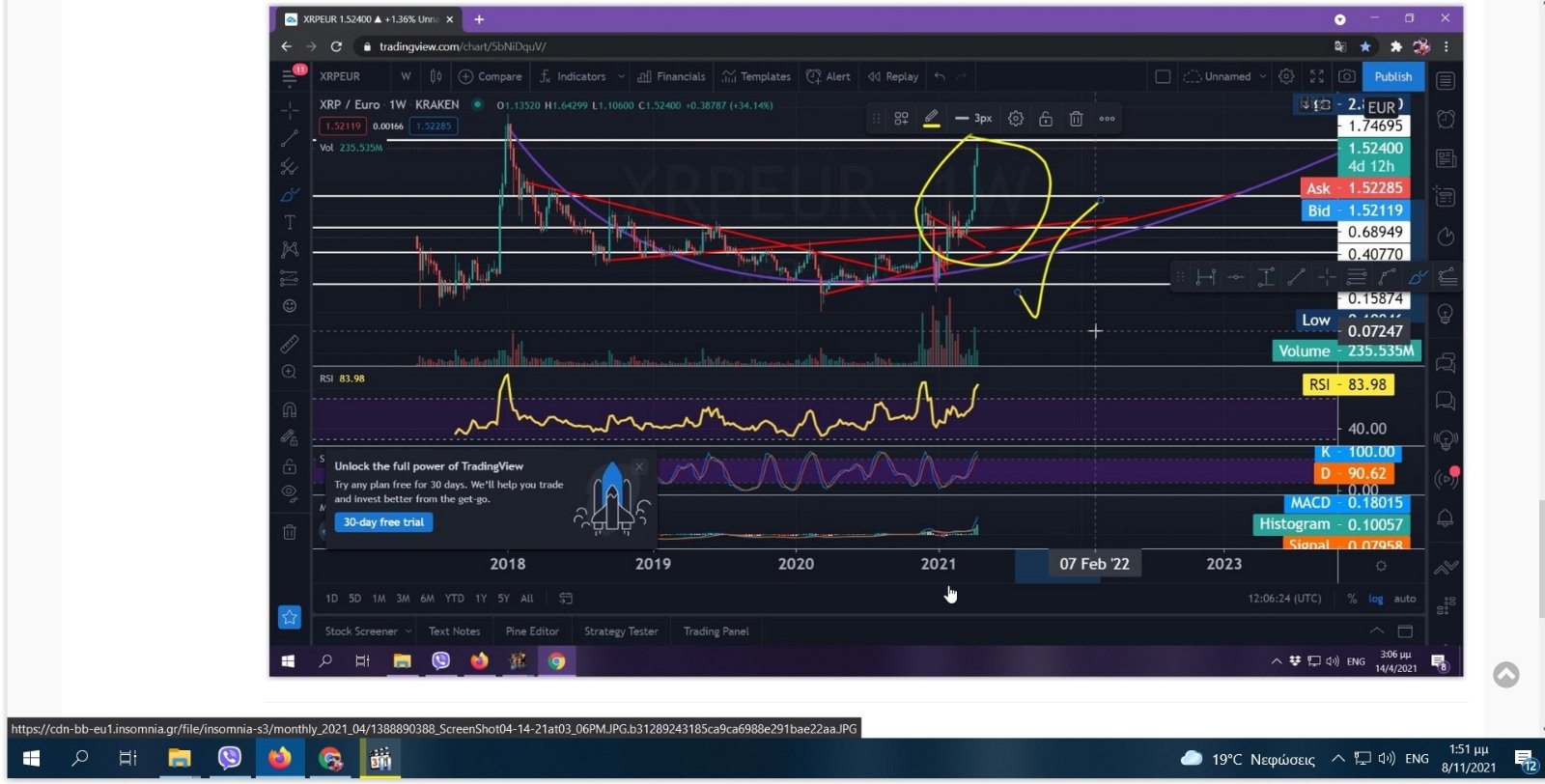
Task: Click the redo arrow in top toolbar
Action: tap(962, 76)
